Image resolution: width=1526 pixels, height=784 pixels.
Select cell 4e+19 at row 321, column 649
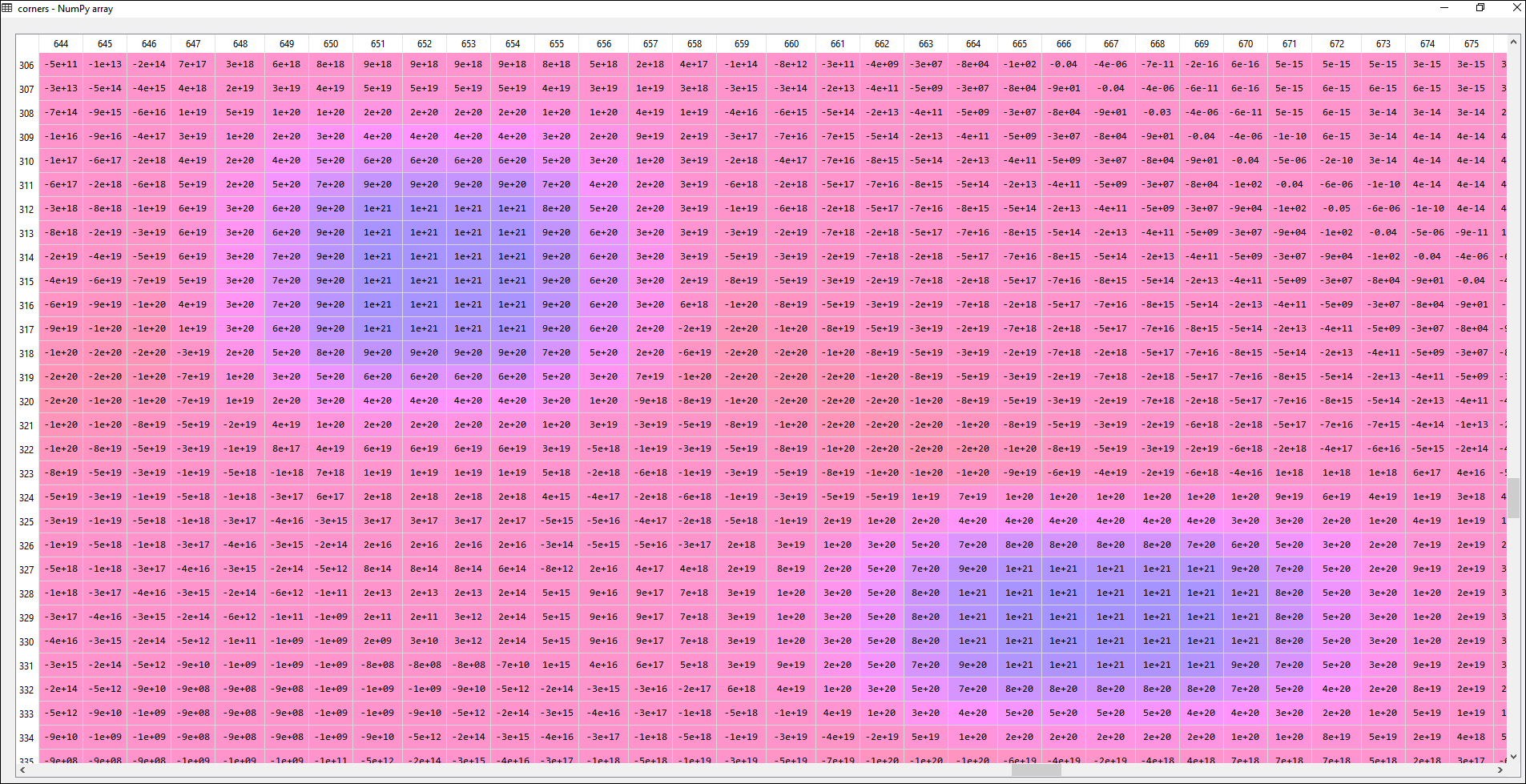click(287, 424)
